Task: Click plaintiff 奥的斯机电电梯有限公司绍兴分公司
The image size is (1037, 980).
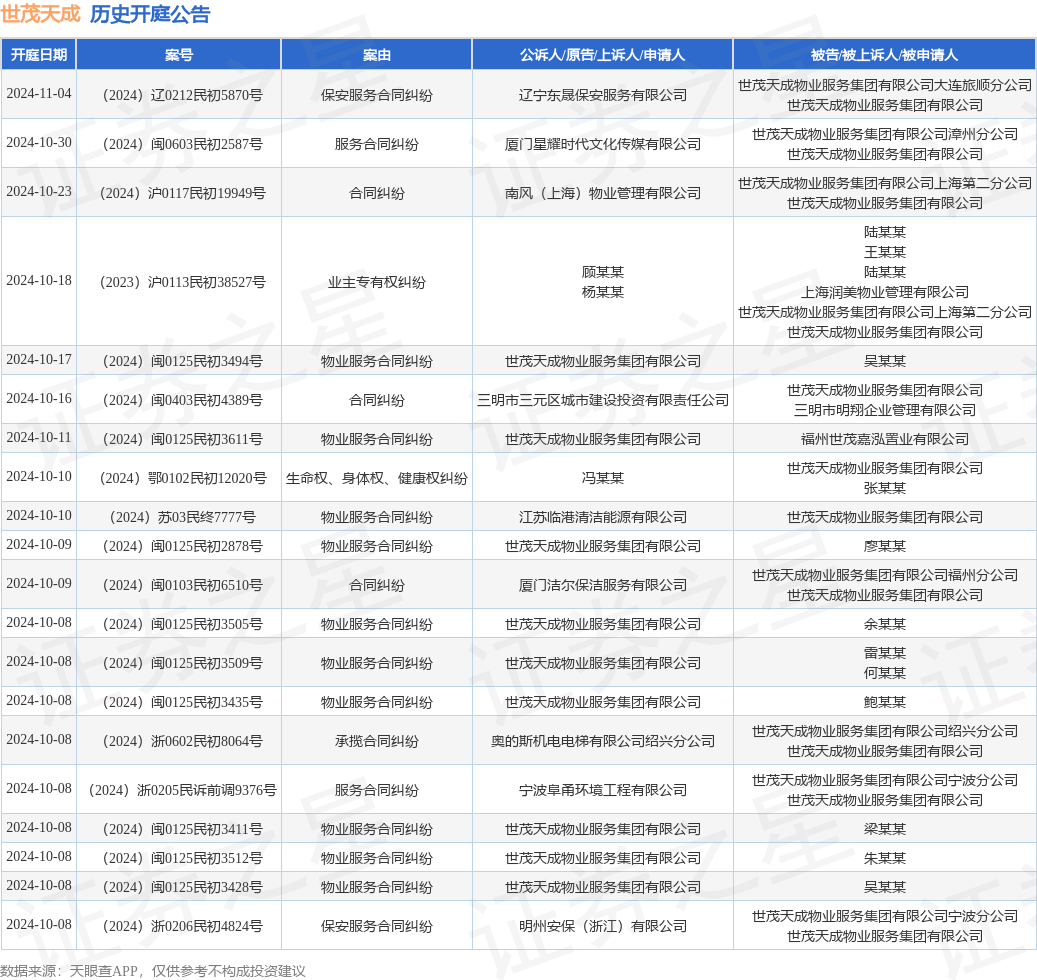Action: (602, 741)
